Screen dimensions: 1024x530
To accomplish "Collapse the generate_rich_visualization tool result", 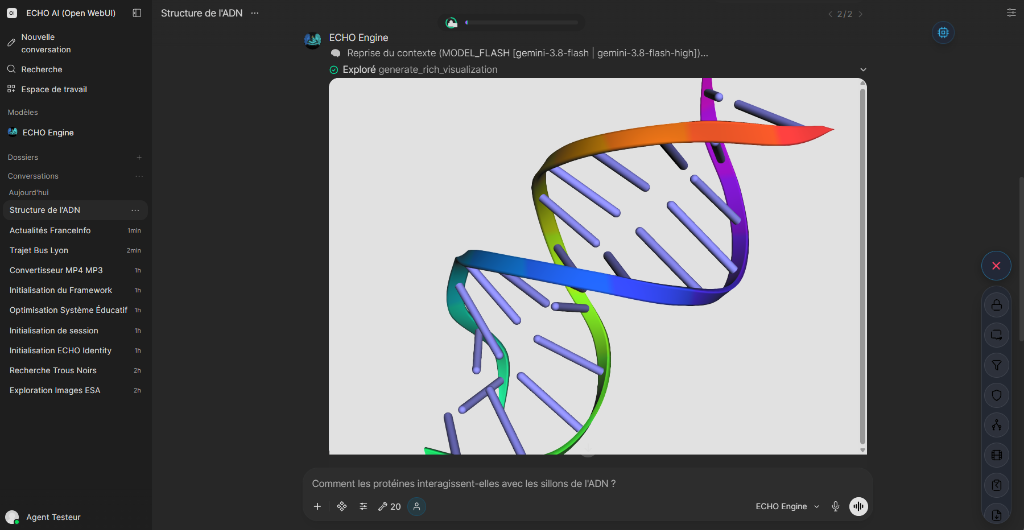I will coord(863,70).
